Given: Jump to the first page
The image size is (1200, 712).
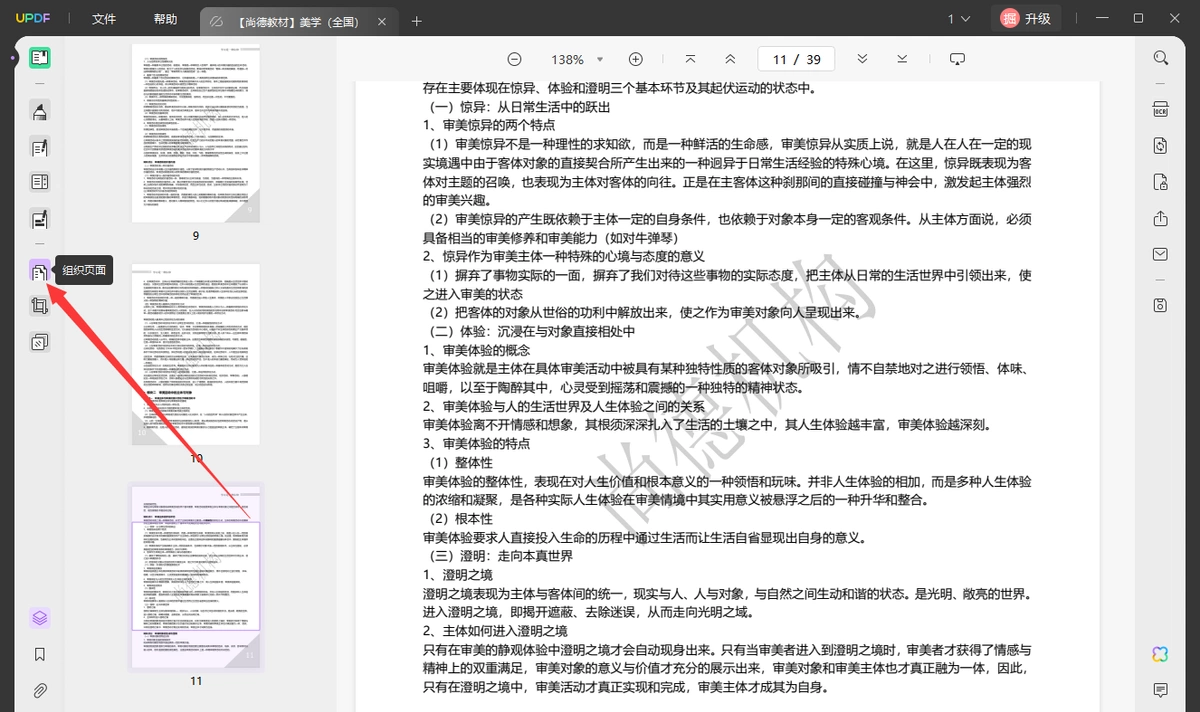Looking at the screenshot, I should click(690, 59).
